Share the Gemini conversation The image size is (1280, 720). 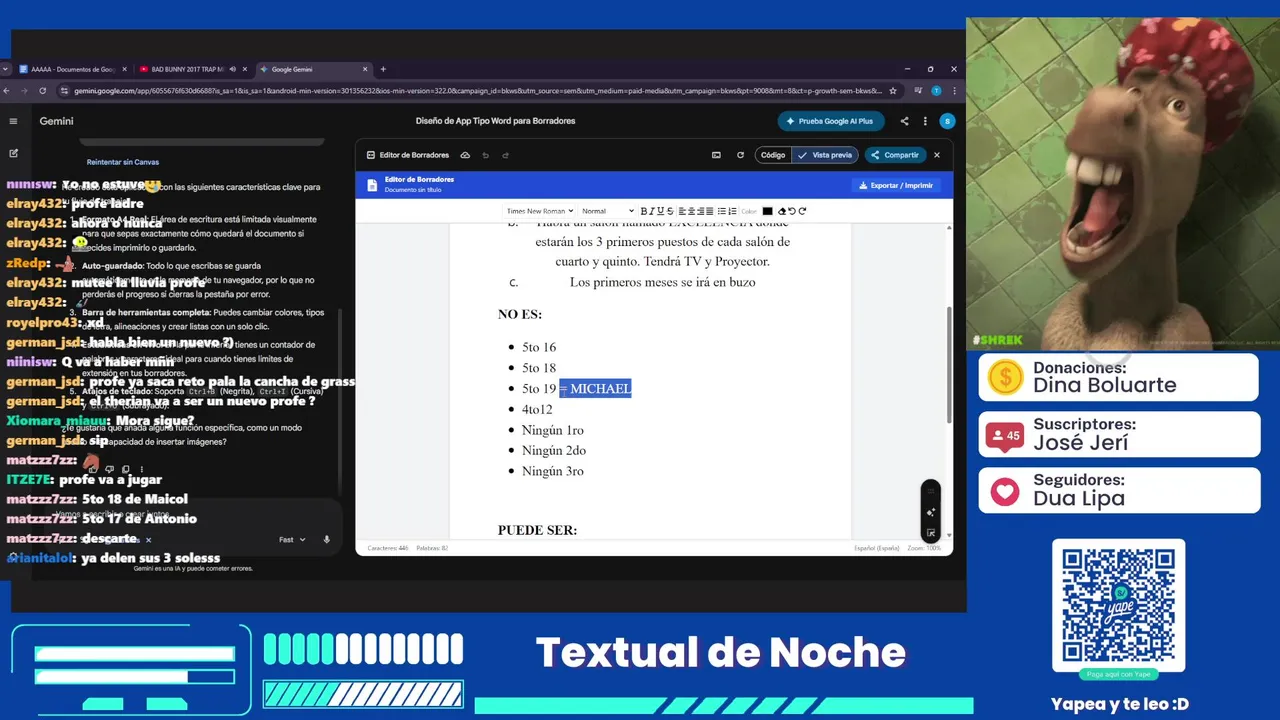[x=904, y=121]
